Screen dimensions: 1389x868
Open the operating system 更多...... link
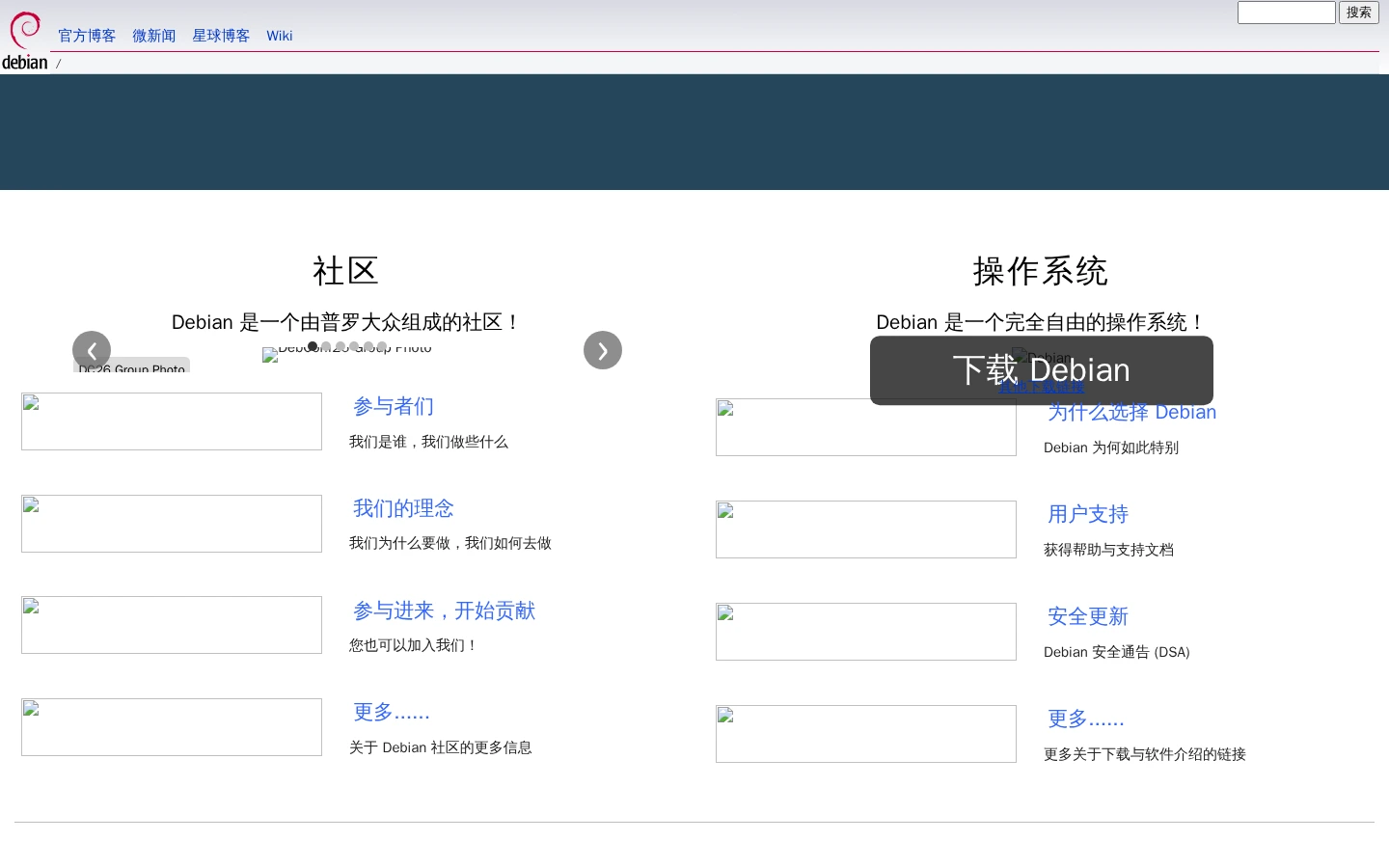point(1086,719)
